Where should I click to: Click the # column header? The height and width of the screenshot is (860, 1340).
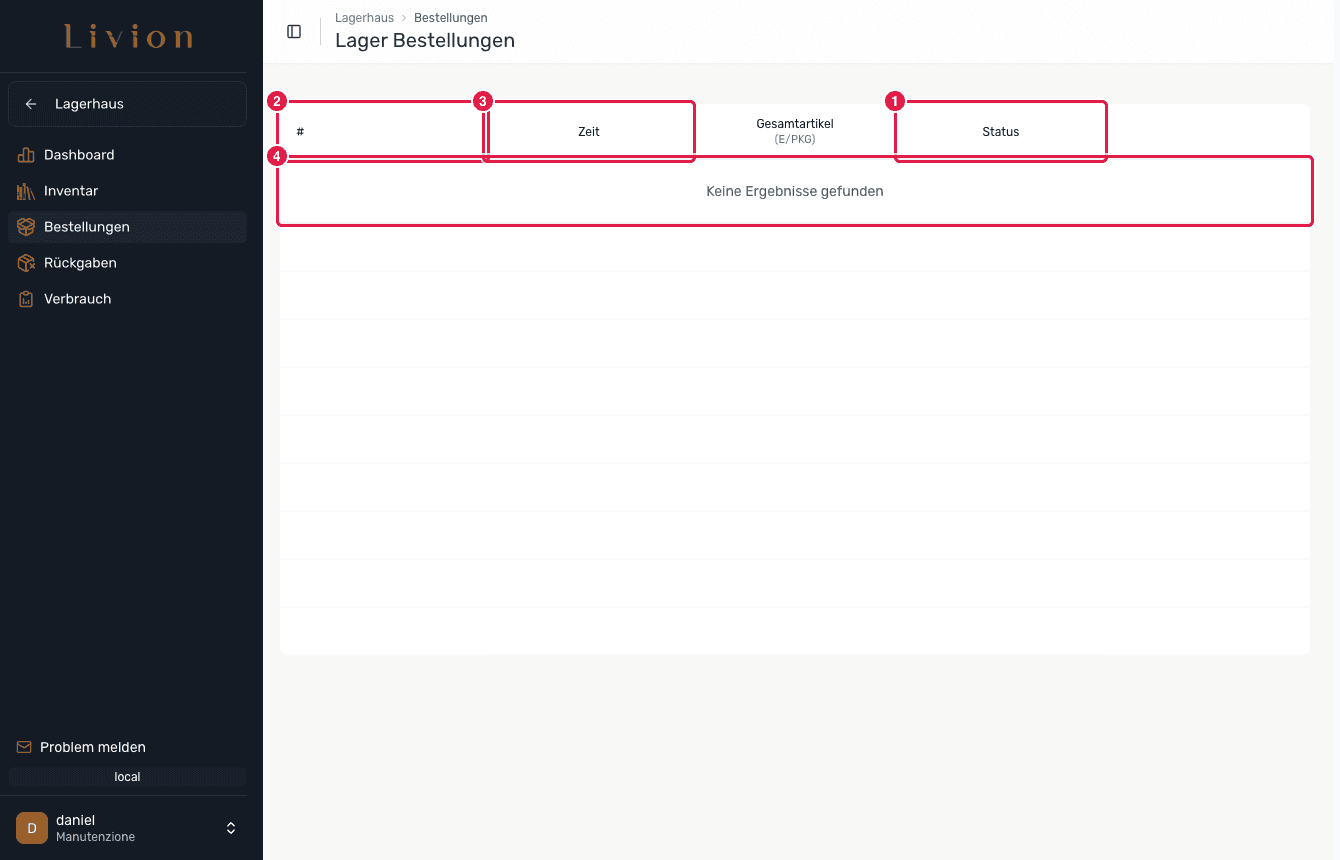tap(381, 131)
